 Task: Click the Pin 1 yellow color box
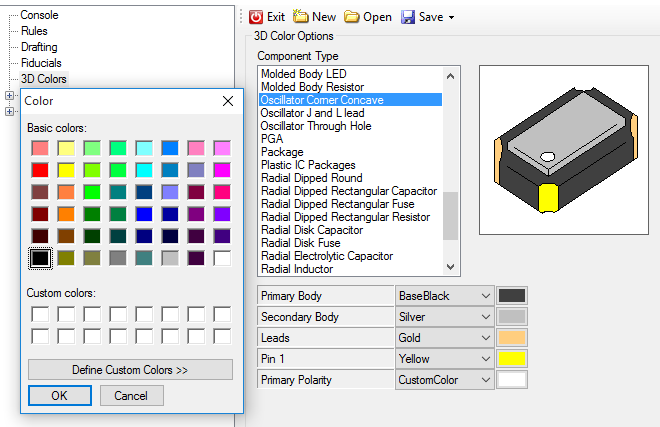click(x=512, y=358)
